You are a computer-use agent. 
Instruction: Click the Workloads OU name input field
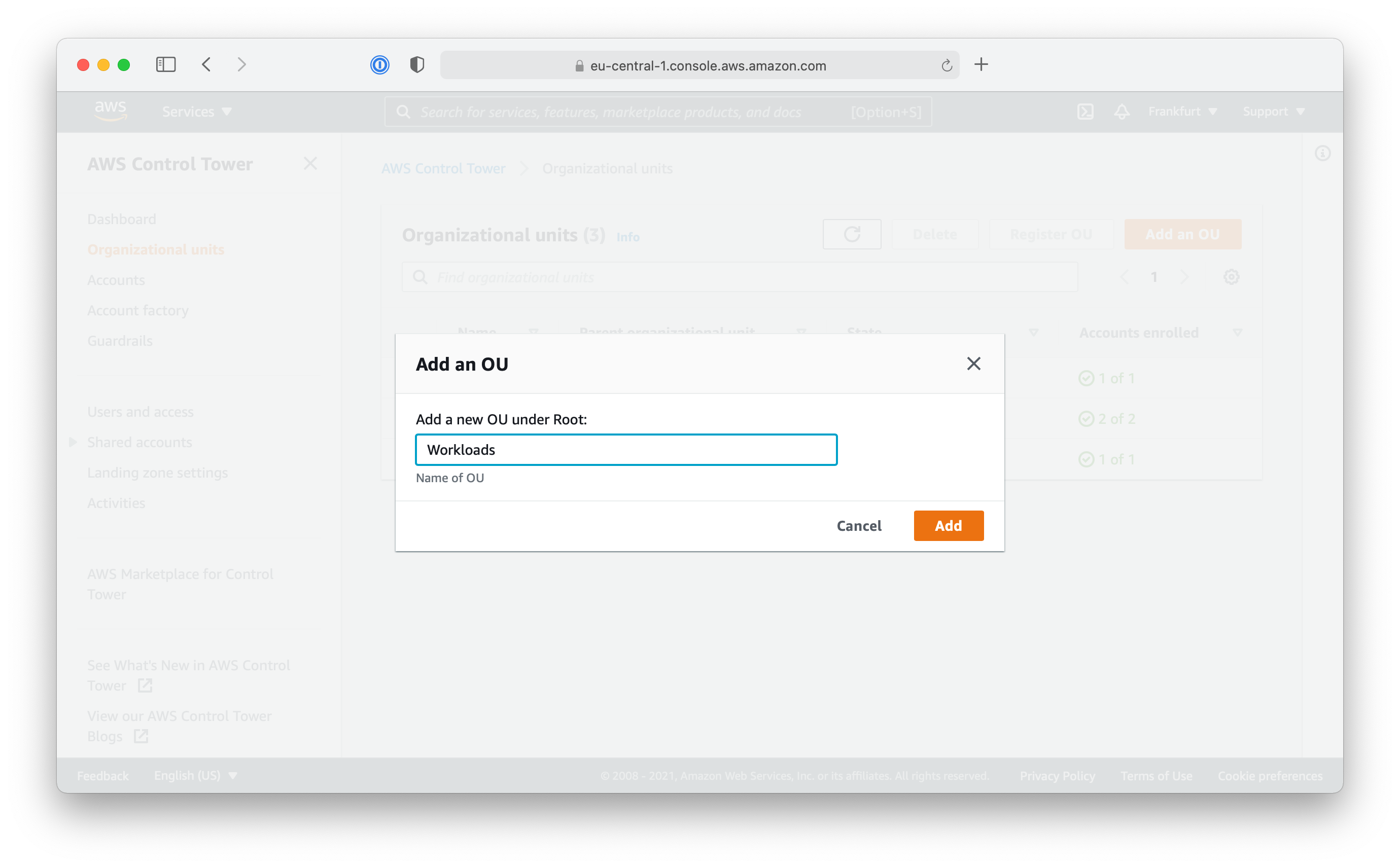pos(626,449)
